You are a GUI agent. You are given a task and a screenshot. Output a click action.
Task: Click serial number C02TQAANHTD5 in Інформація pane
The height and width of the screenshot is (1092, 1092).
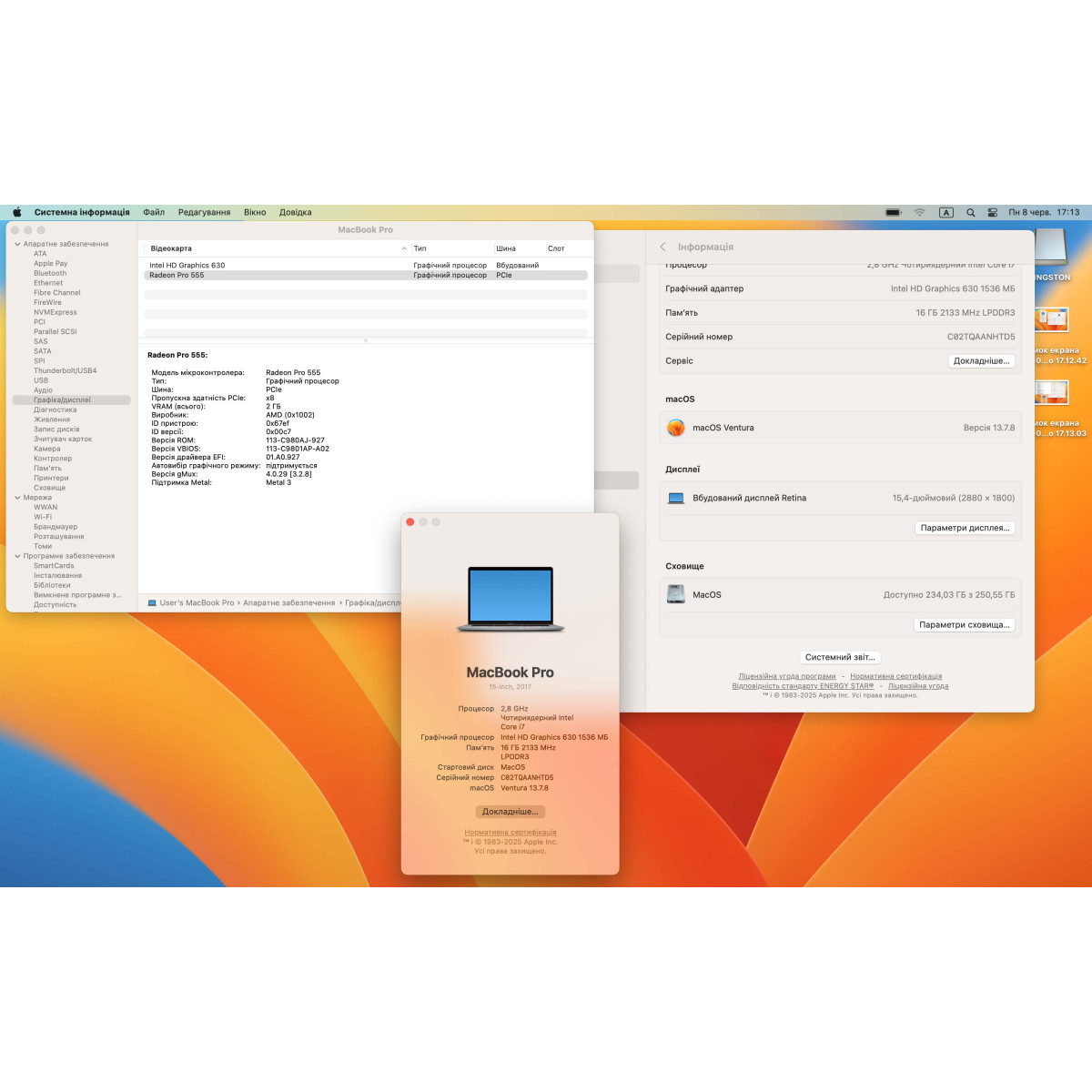point(981,337)
